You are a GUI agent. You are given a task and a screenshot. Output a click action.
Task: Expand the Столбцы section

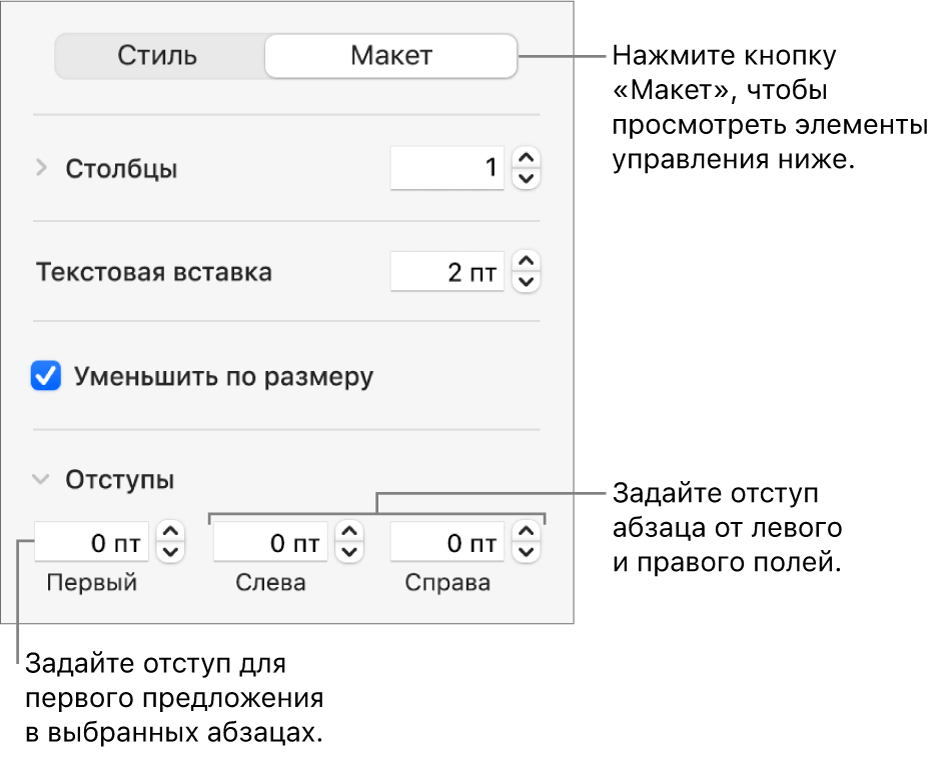tap(41, 169)
